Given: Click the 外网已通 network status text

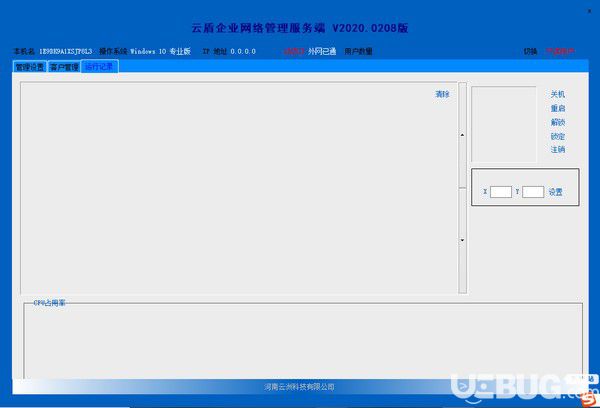Looking at the screenshot, I should (322, 51).
